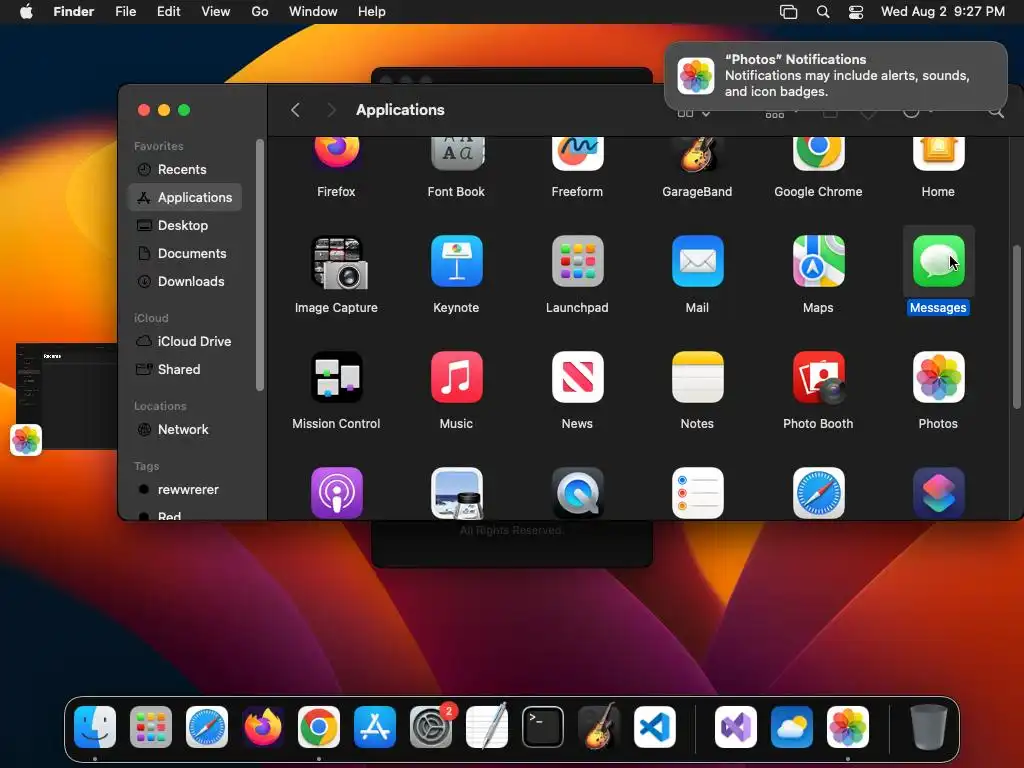Select the Podcasts app icon

[x=336, y=493]
